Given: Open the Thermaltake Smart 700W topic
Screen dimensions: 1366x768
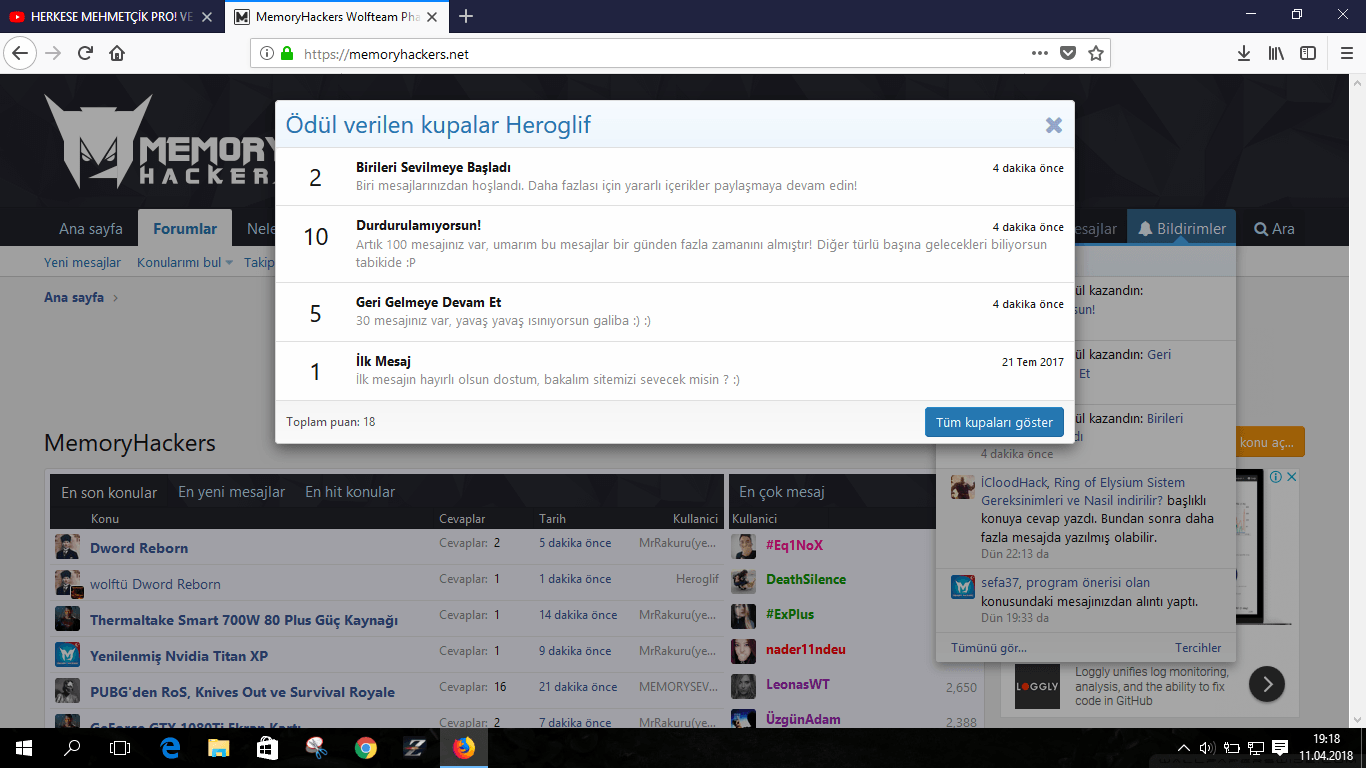Looking at the screenshot, I should pyautogui.click(x=244, y=620).
